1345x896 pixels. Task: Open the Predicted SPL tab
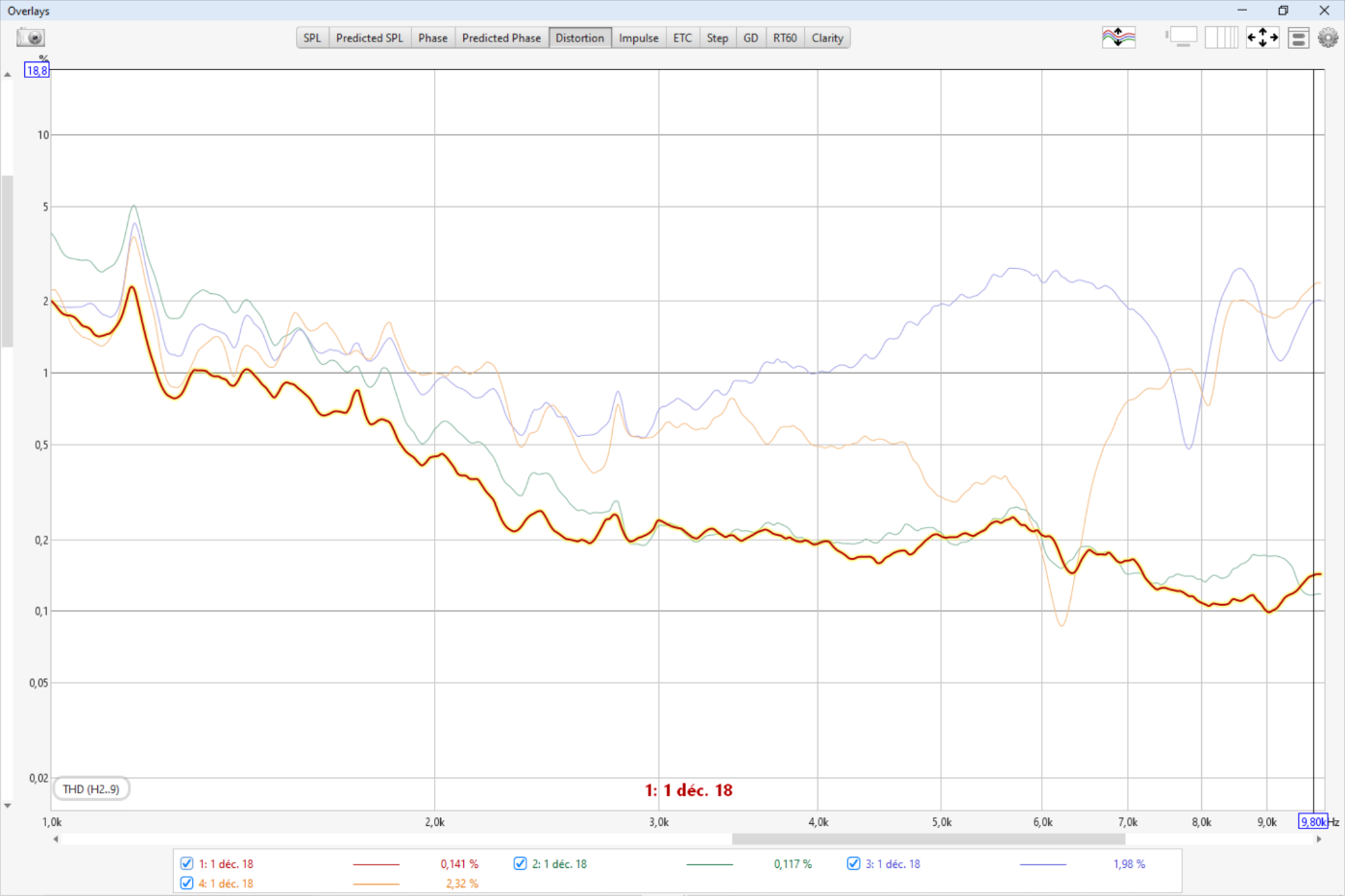coord(369,38)
